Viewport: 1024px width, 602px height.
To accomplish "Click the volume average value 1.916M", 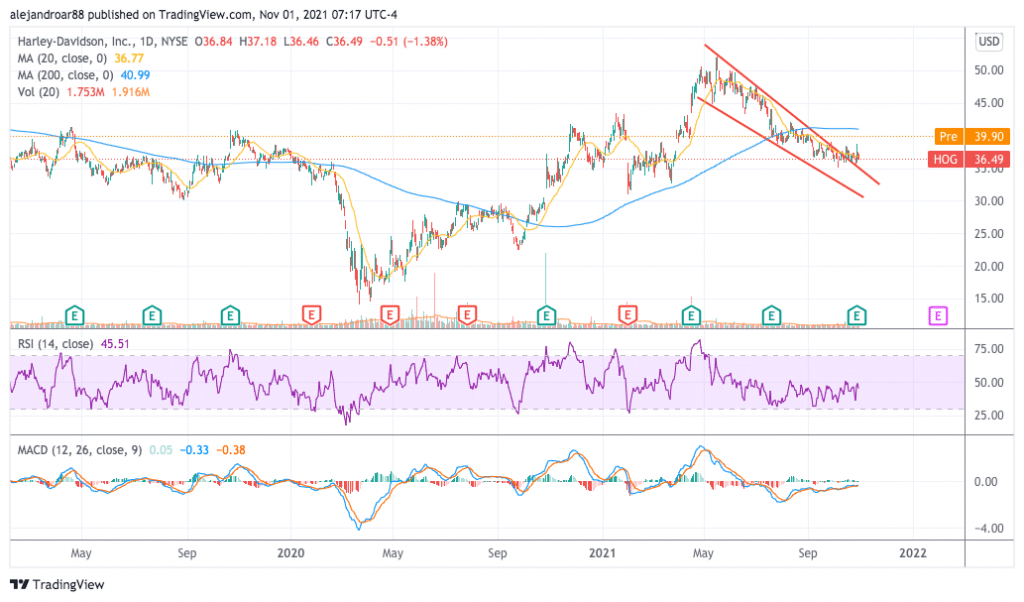I will [x=131, y=92].
